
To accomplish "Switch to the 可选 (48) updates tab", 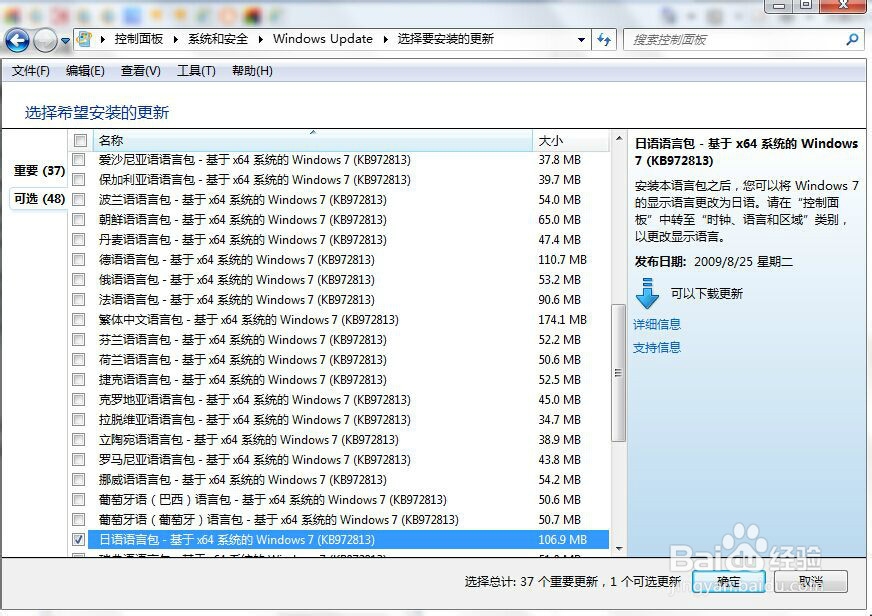I will 39,198.
